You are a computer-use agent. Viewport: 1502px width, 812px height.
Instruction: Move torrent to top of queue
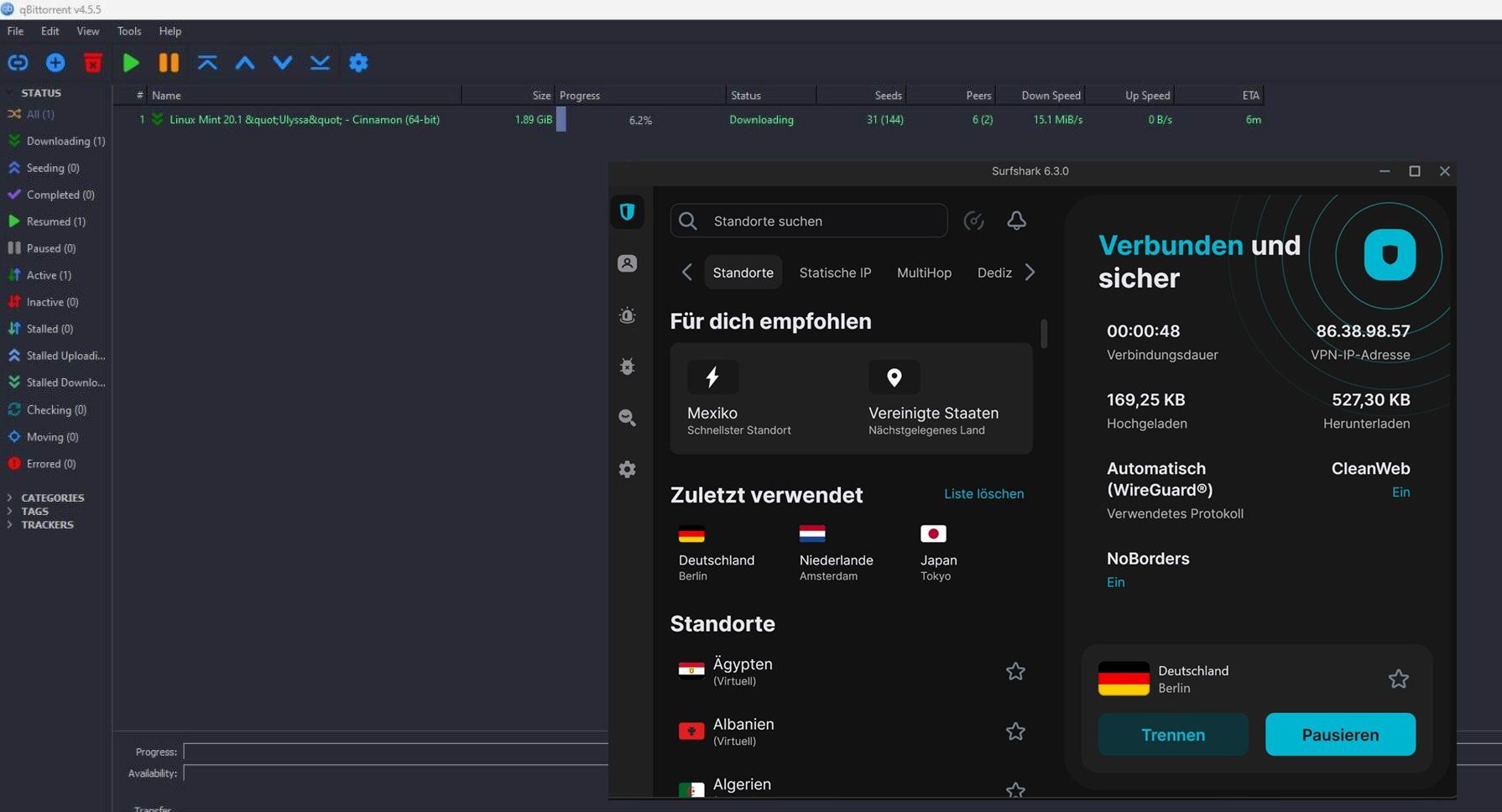(x=206, y=62)
